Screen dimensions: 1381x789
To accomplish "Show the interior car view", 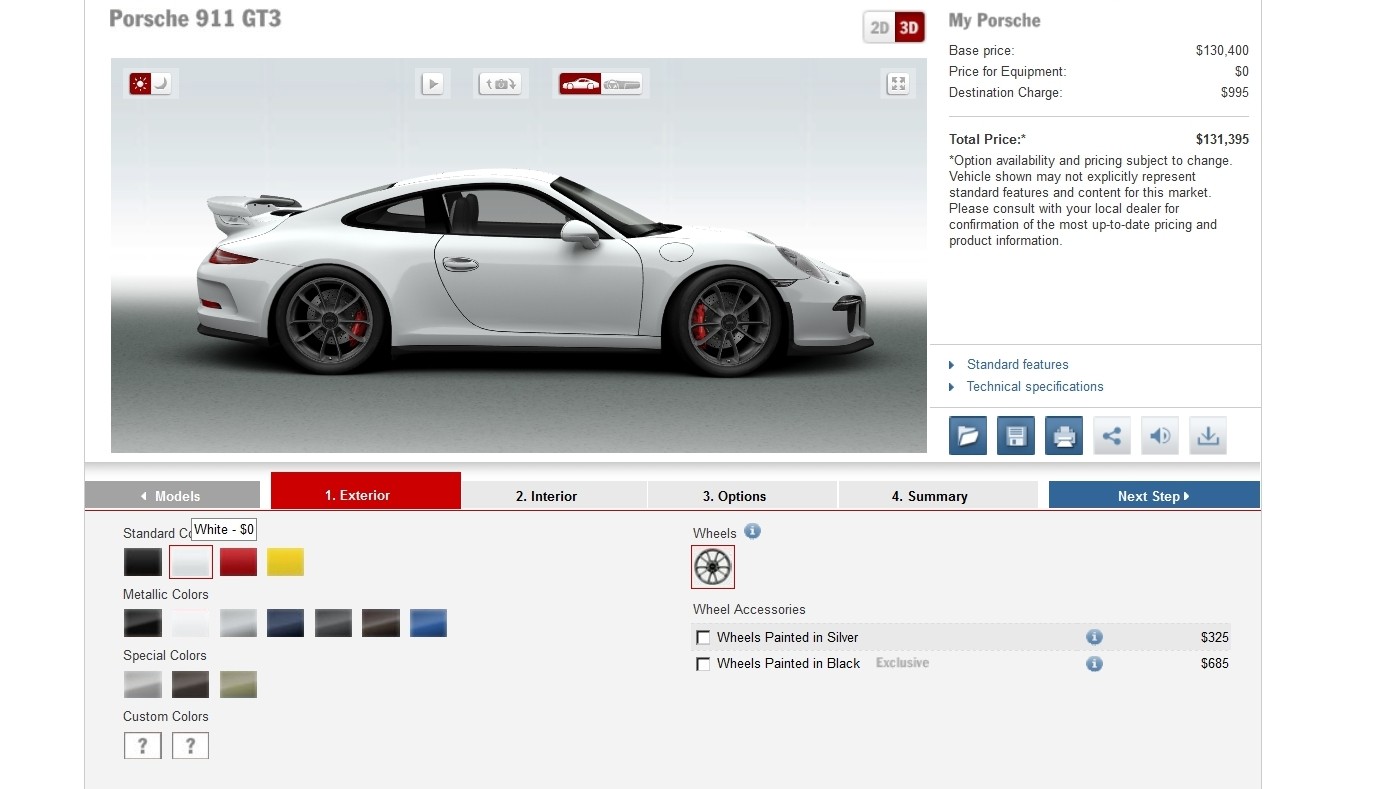I will [622, 84].
